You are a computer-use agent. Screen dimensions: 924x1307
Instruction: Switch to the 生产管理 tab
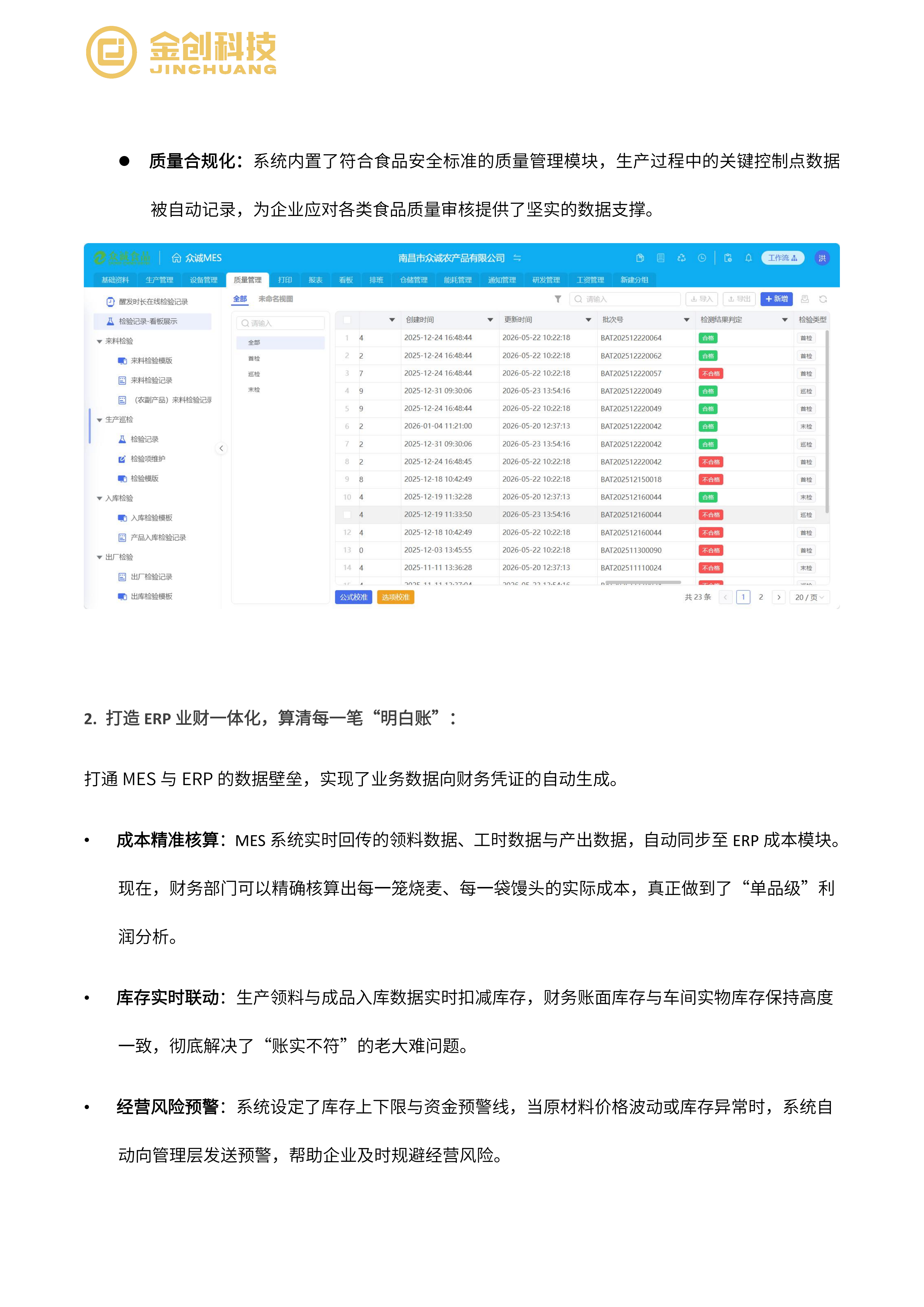pyautogui.click(x=159, y=280)
